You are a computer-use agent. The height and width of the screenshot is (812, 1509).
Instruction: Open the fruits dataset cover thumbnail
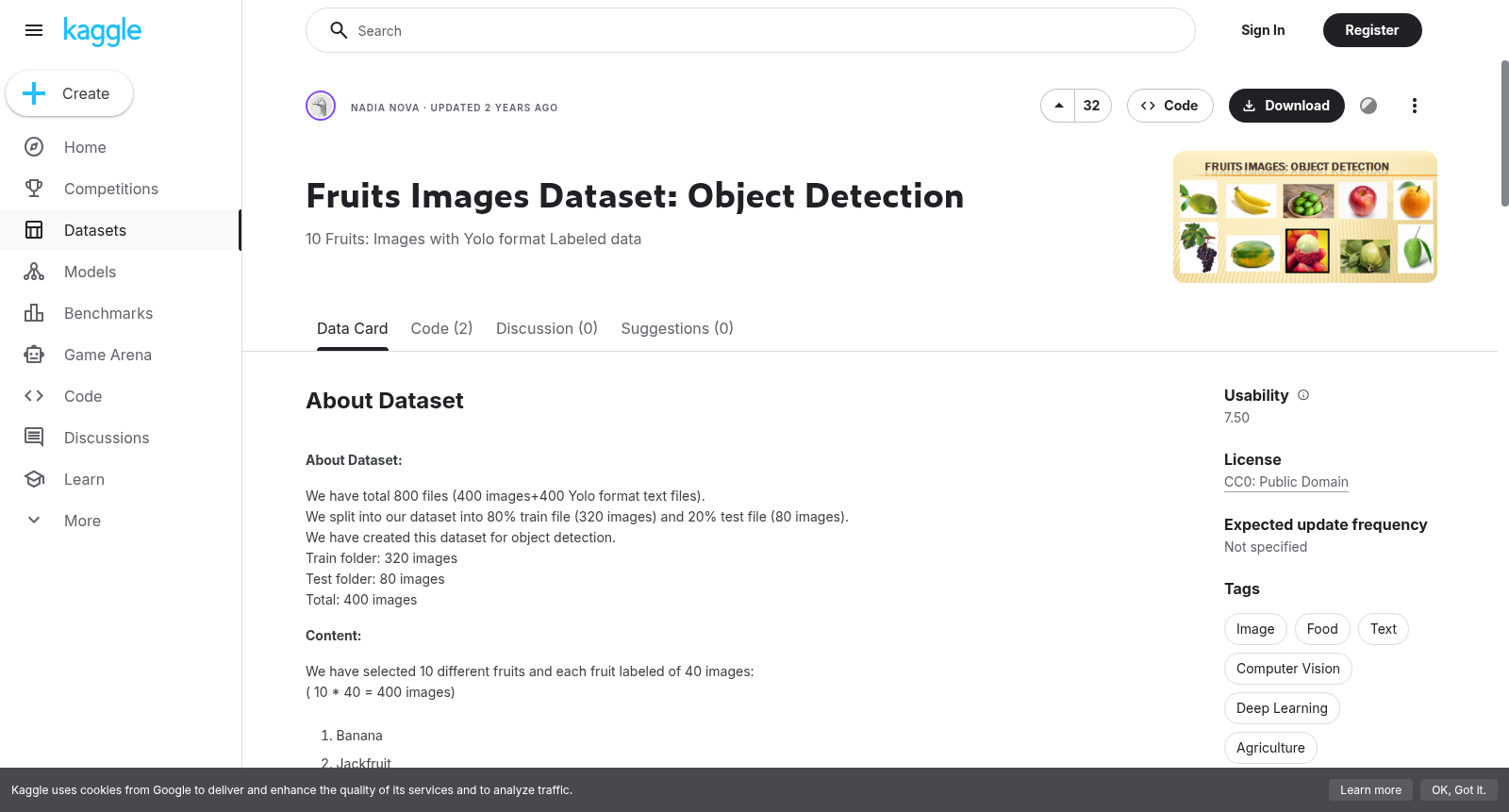pos(1304,217)
